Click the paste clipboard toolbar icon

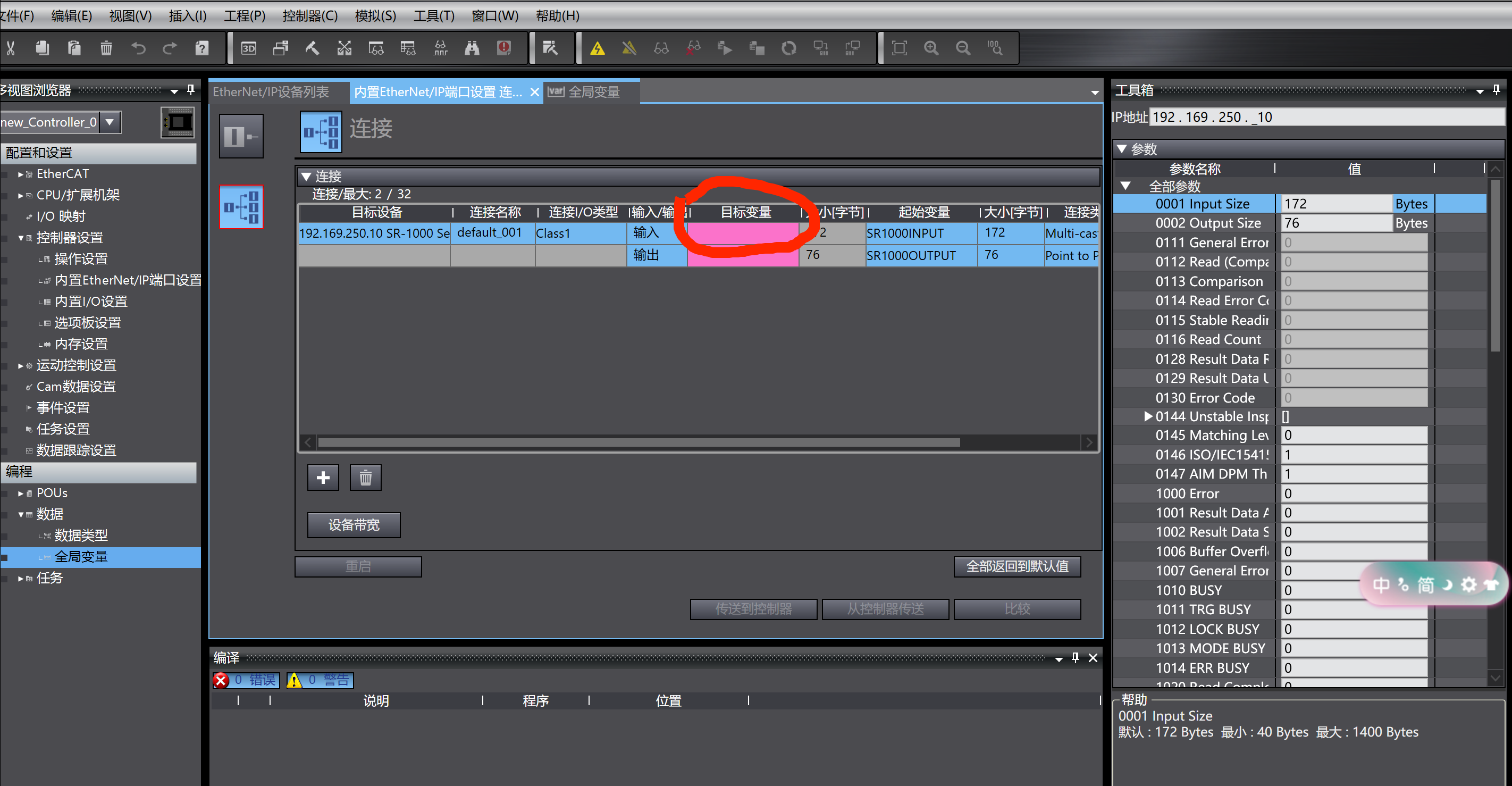click(x=74, y=48)
